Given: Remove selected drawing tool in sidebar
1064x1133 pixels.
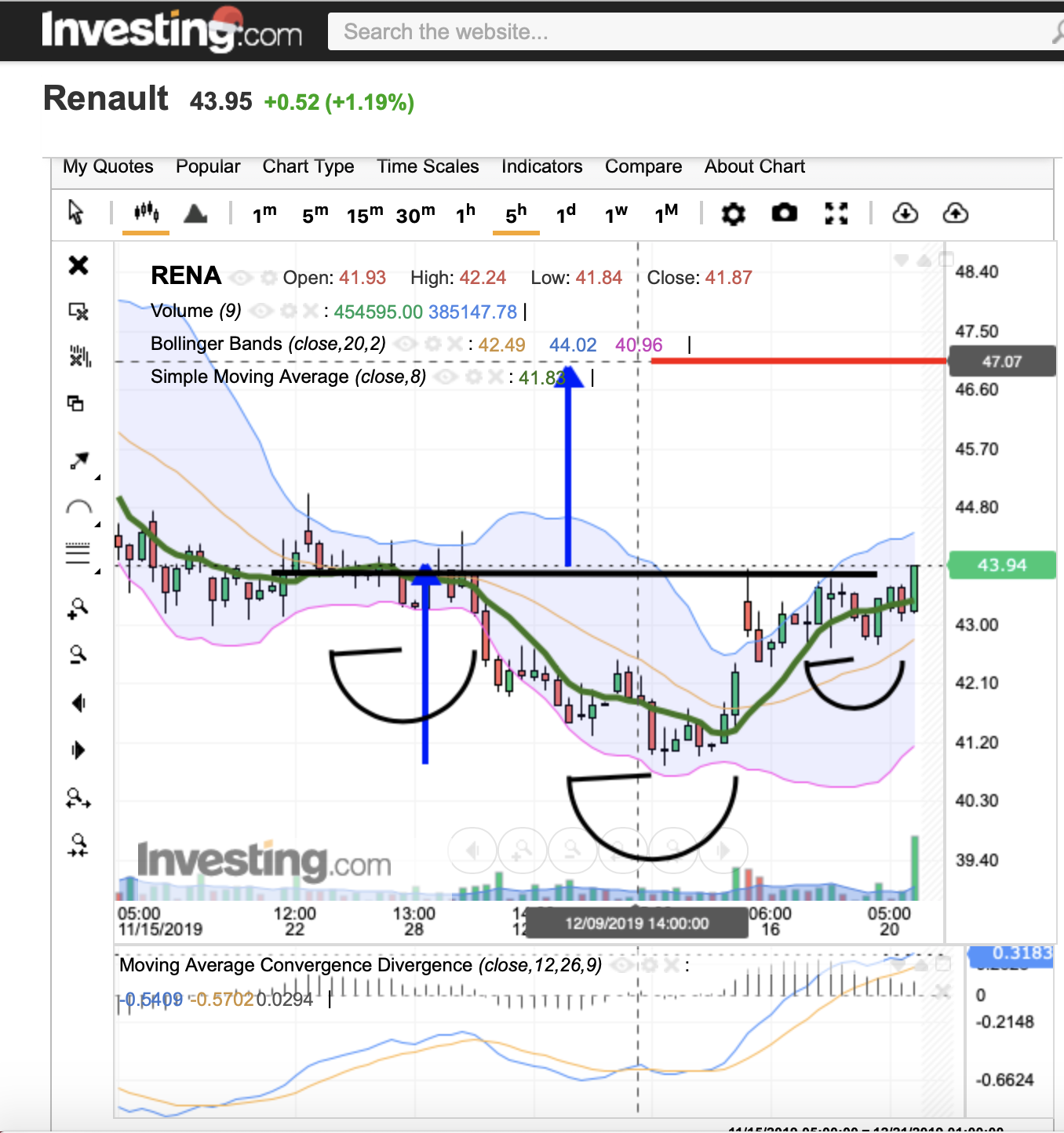Looking at the screenshot, I should click(x=78, y=311).
